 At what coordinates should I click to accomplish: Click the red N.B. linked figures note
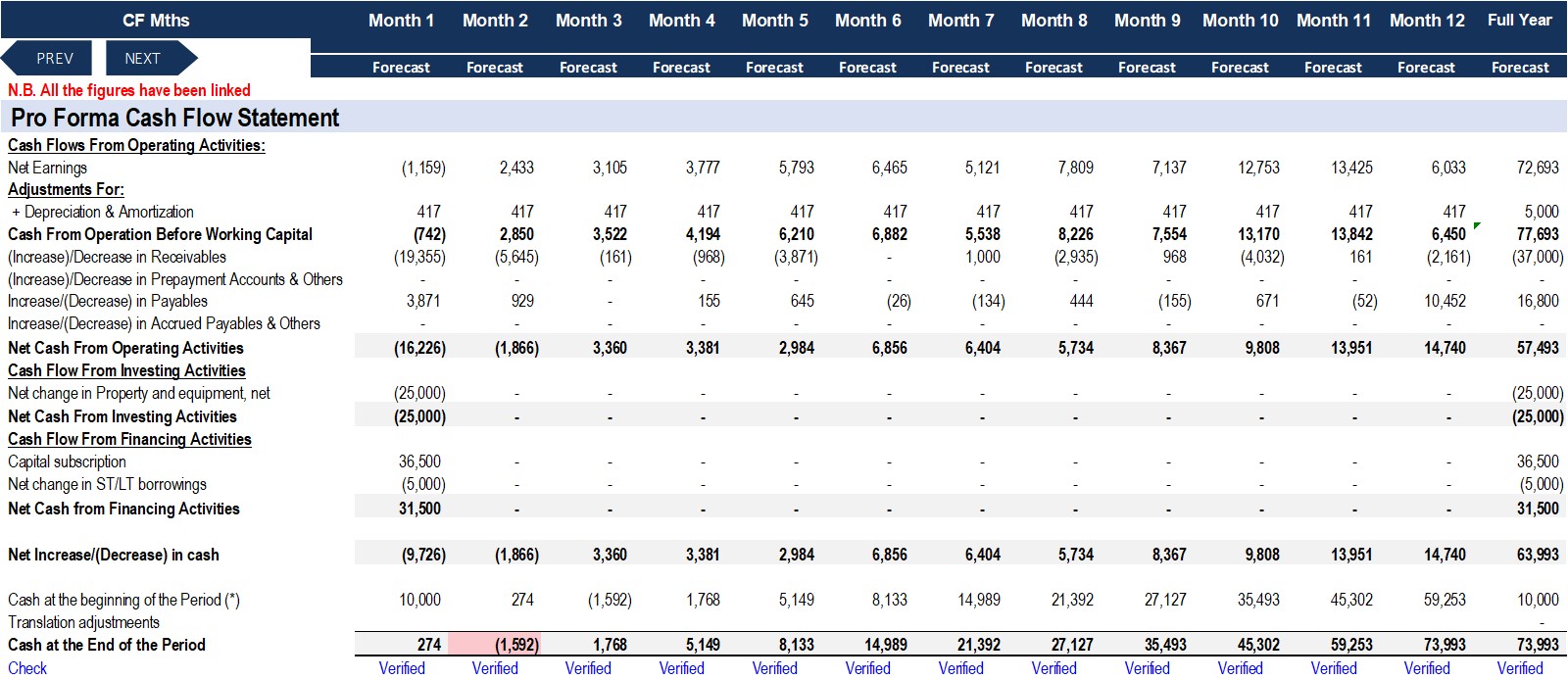click(129, 90)
